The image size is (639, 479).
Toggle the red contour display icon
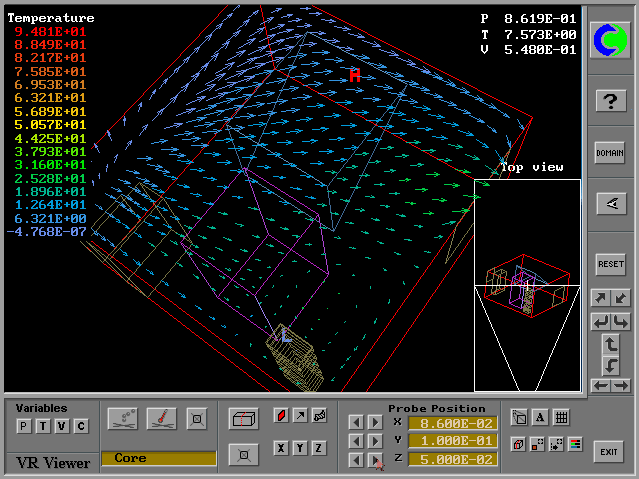click(x=281, y=416)
